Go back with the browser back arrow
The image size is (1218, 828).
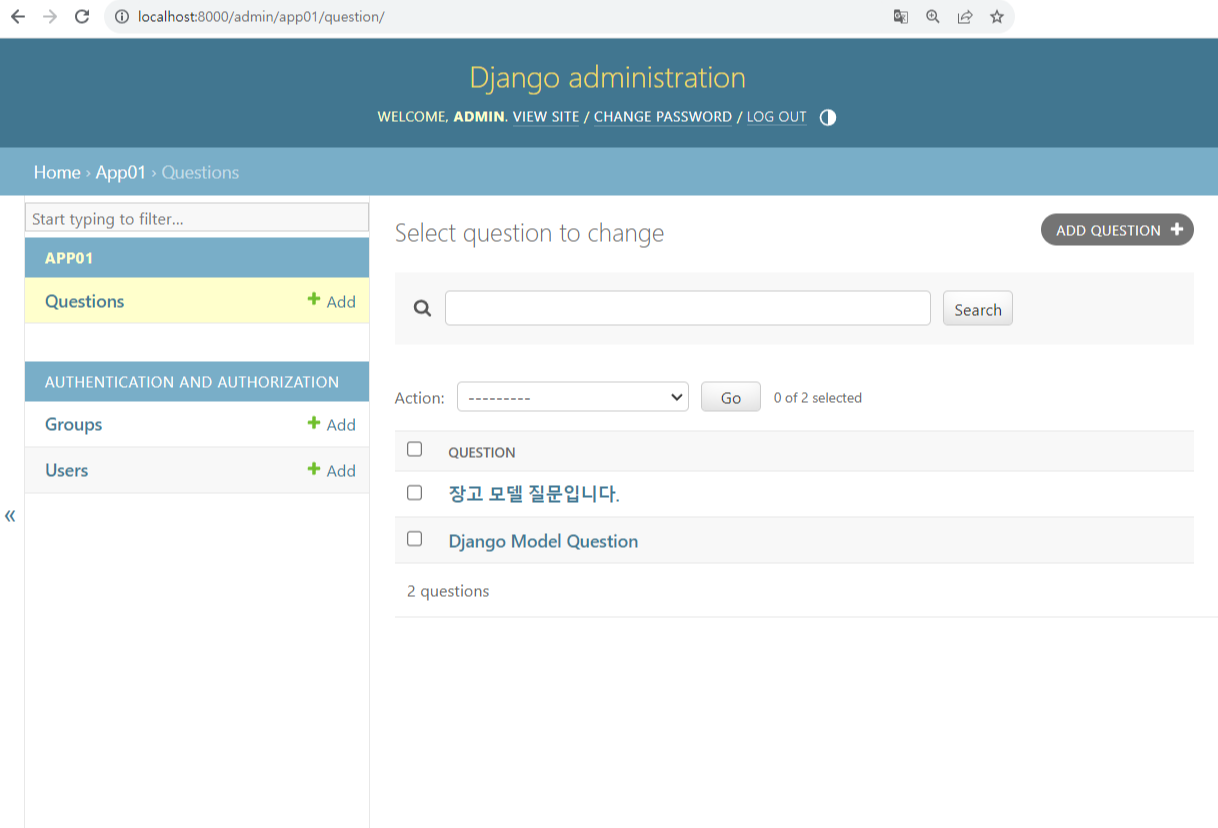18,17
